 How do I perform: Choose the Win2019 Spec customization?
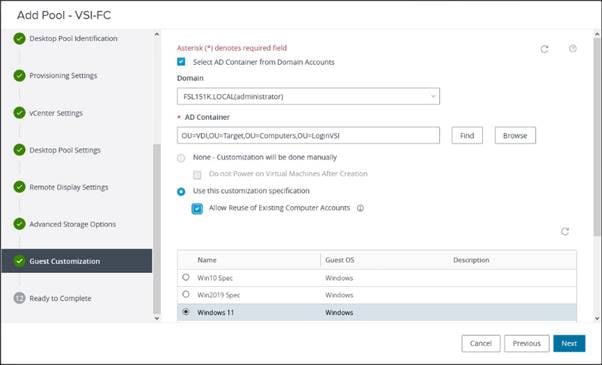pyautogui.click(x=186, y=294)
